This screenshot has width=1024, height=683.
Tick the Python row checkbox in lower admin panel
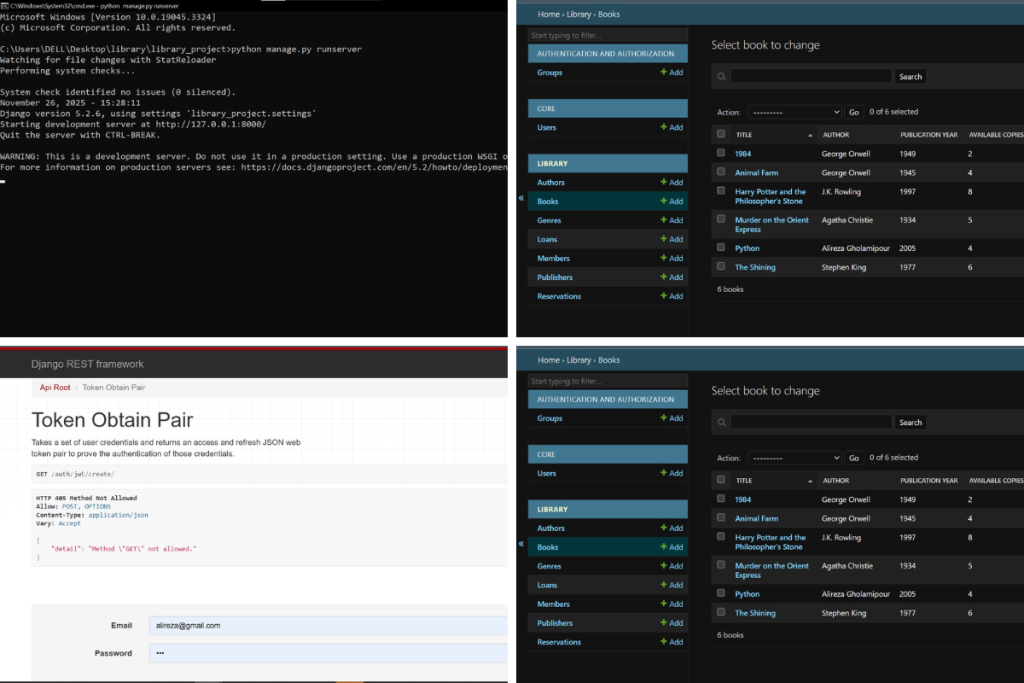(721, 594)
